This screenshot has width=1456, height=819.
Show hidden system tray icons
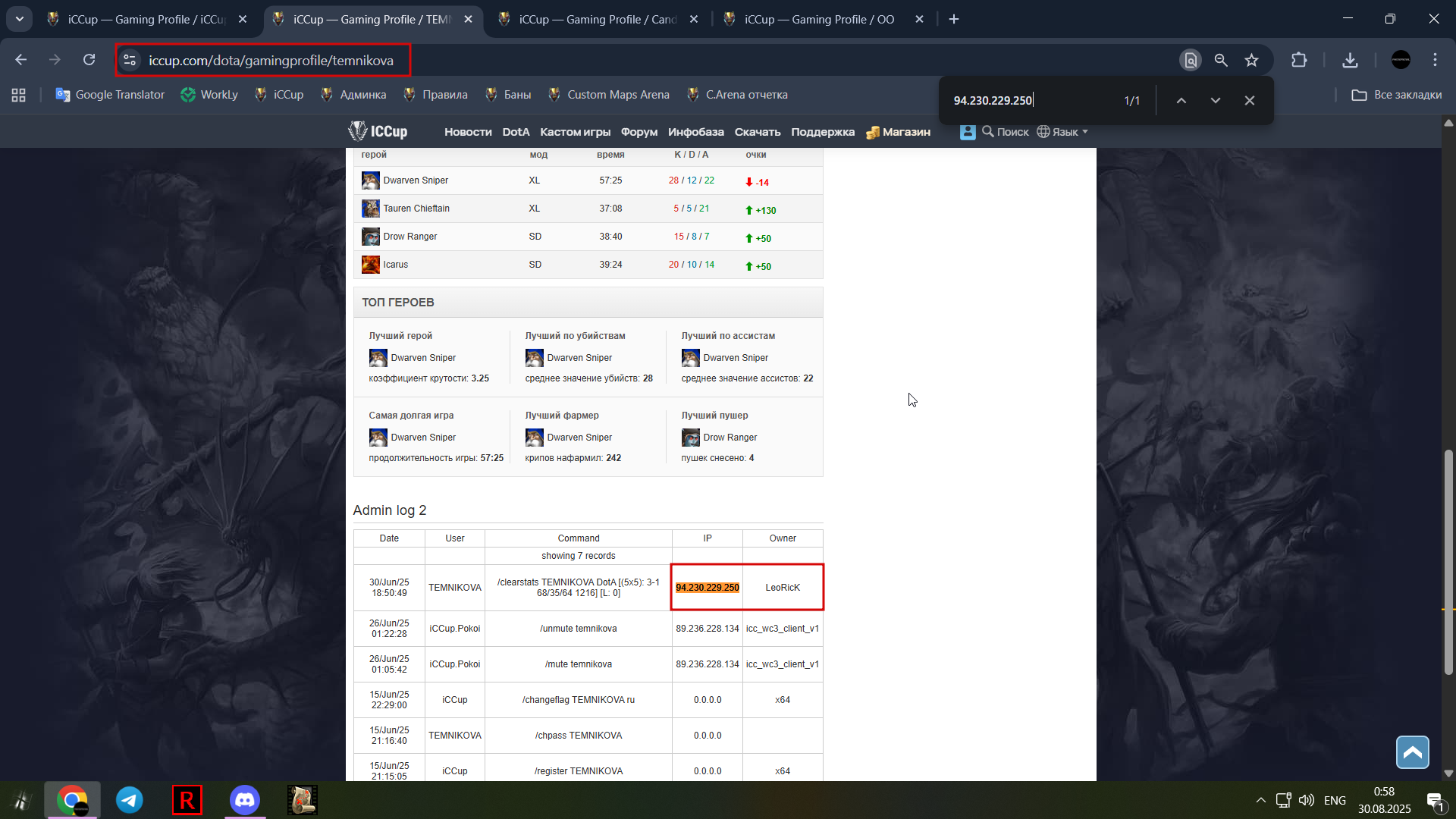[1260, 800]
